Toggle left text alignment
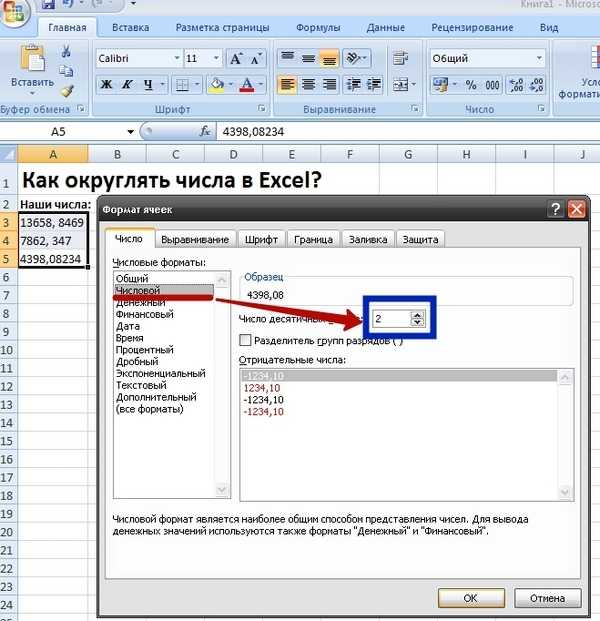The height and width of the screenshot is (621, 600). 287,84
